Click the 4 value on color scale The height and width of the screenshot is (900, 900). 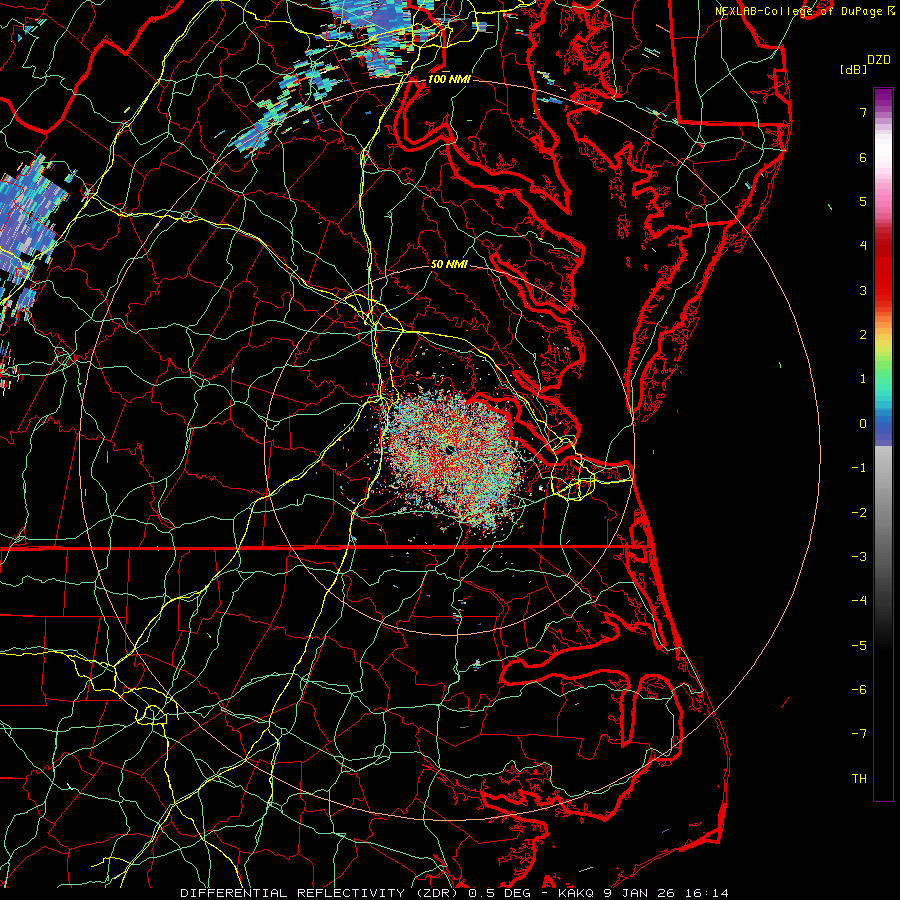[863, 246]
